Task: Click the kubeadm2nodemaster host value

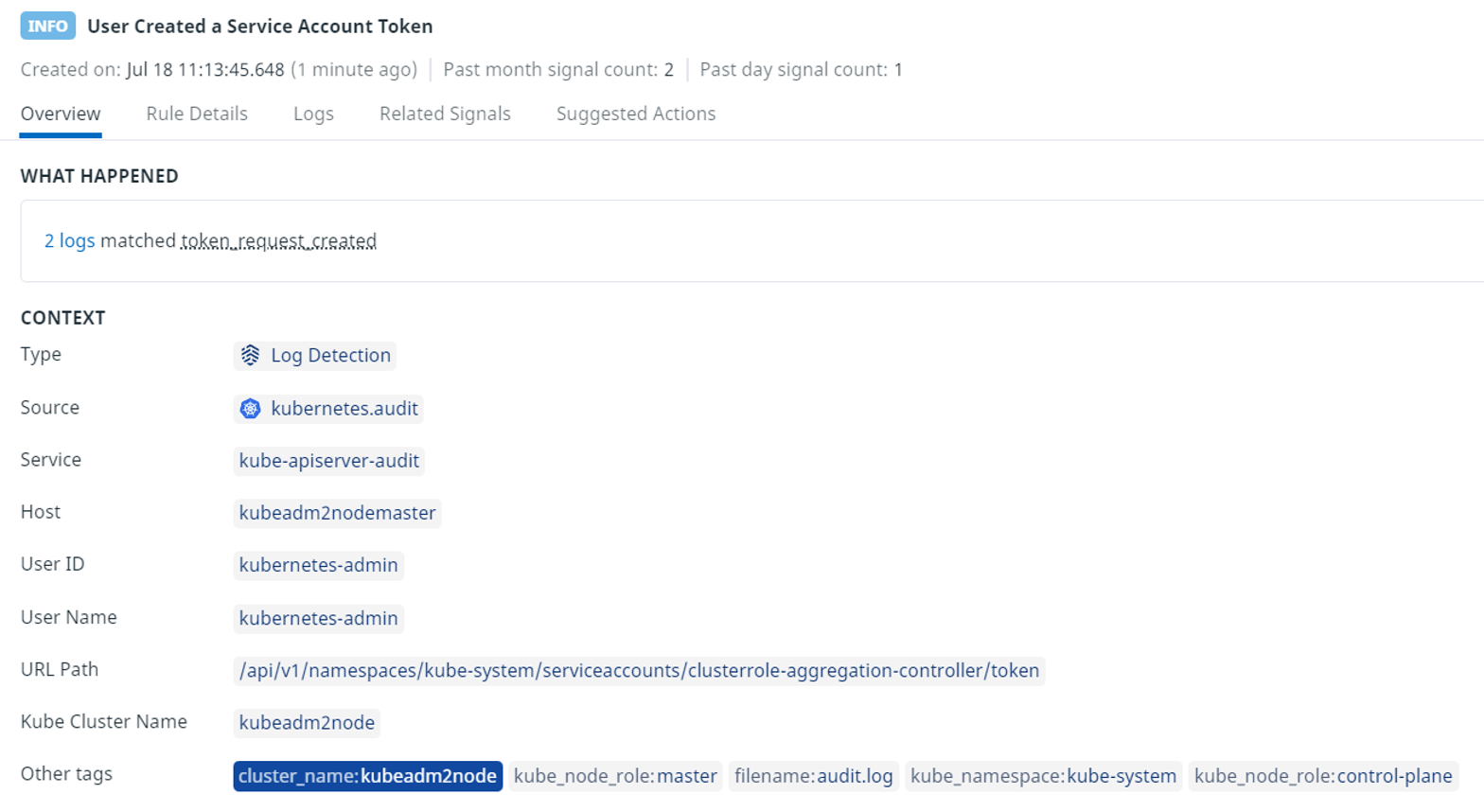Action: (x=337, y=512)
